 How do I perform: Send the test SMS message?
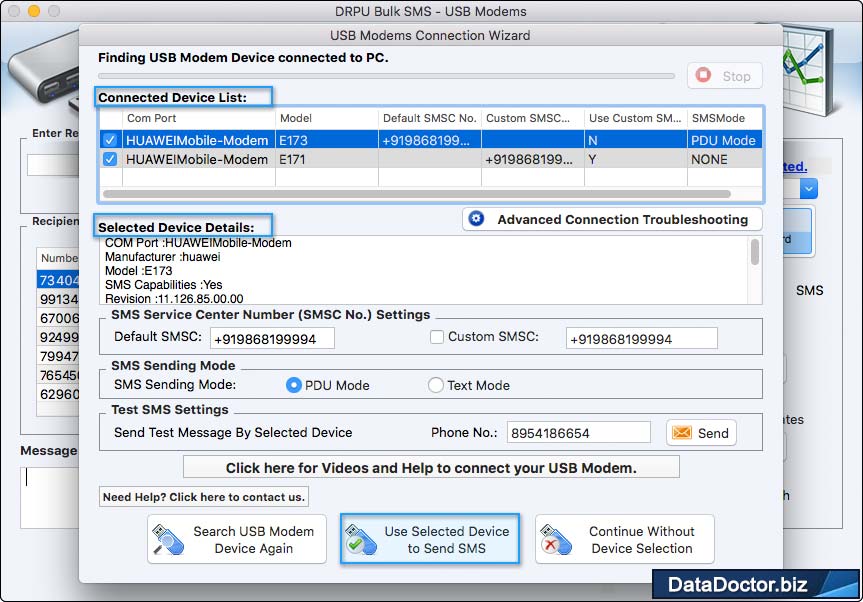(x=701, y=433)
